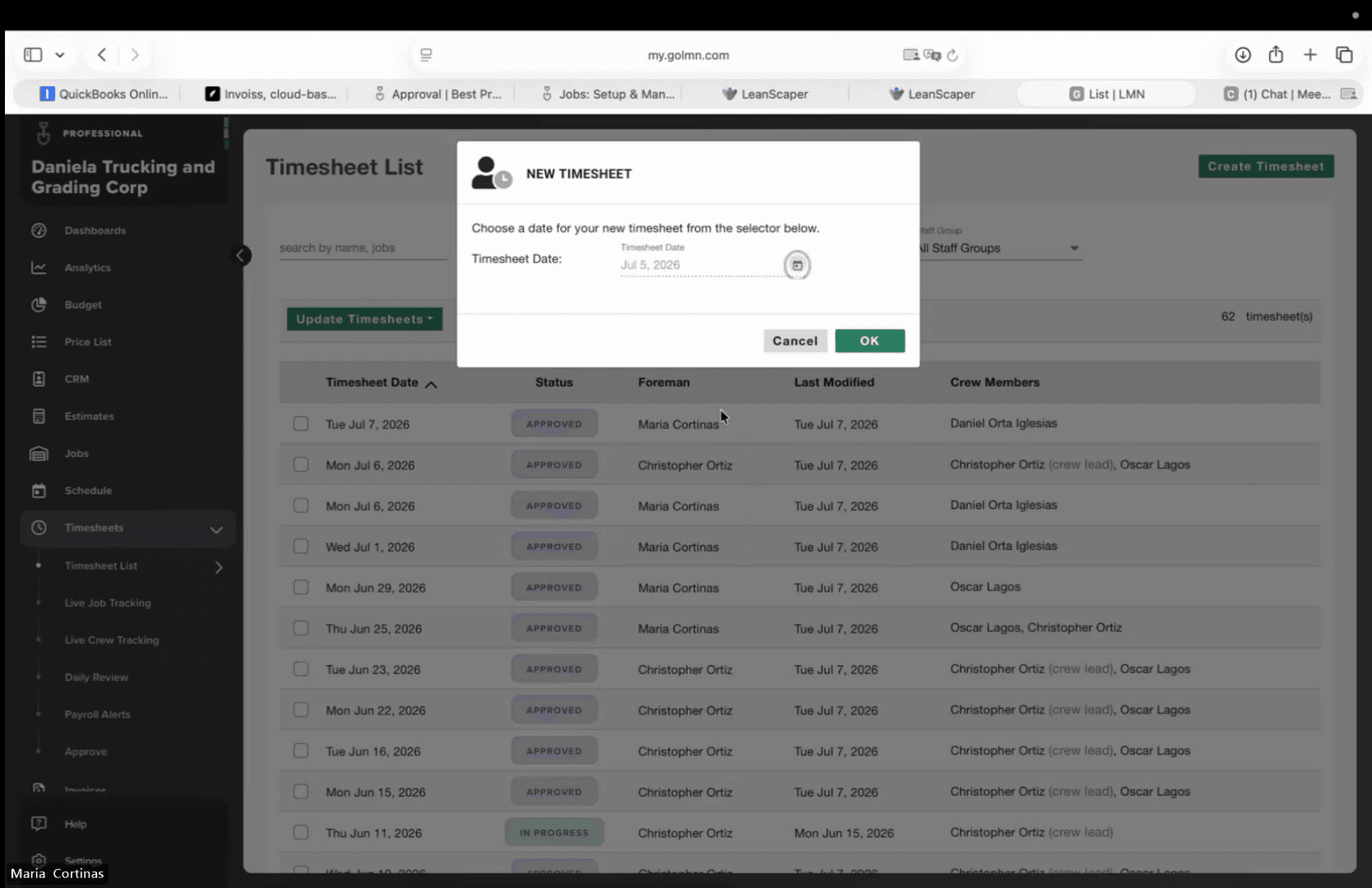Image resolution: width=1372 pixels, height=888 pixels.
Task: Open Estimates calculator icon
Action: [x=39, y=416]
